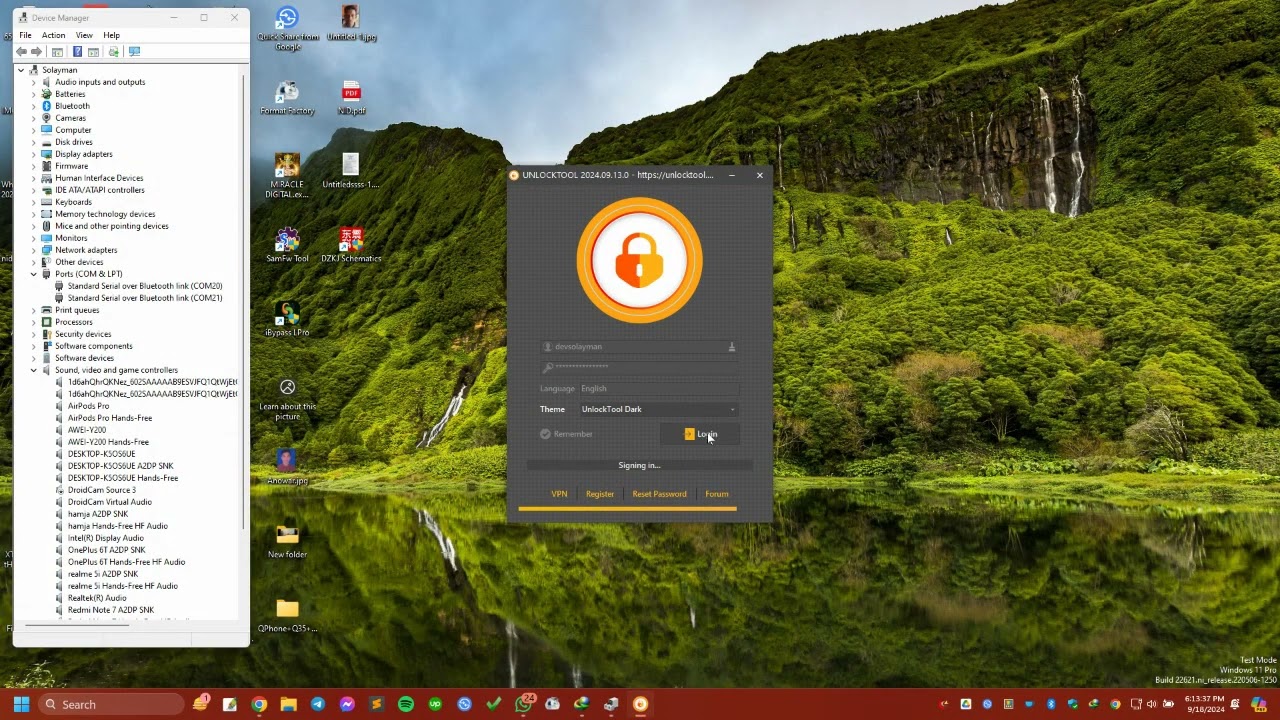
Task: Click the orange loading progress bar
Action: (x=627, y=509)
